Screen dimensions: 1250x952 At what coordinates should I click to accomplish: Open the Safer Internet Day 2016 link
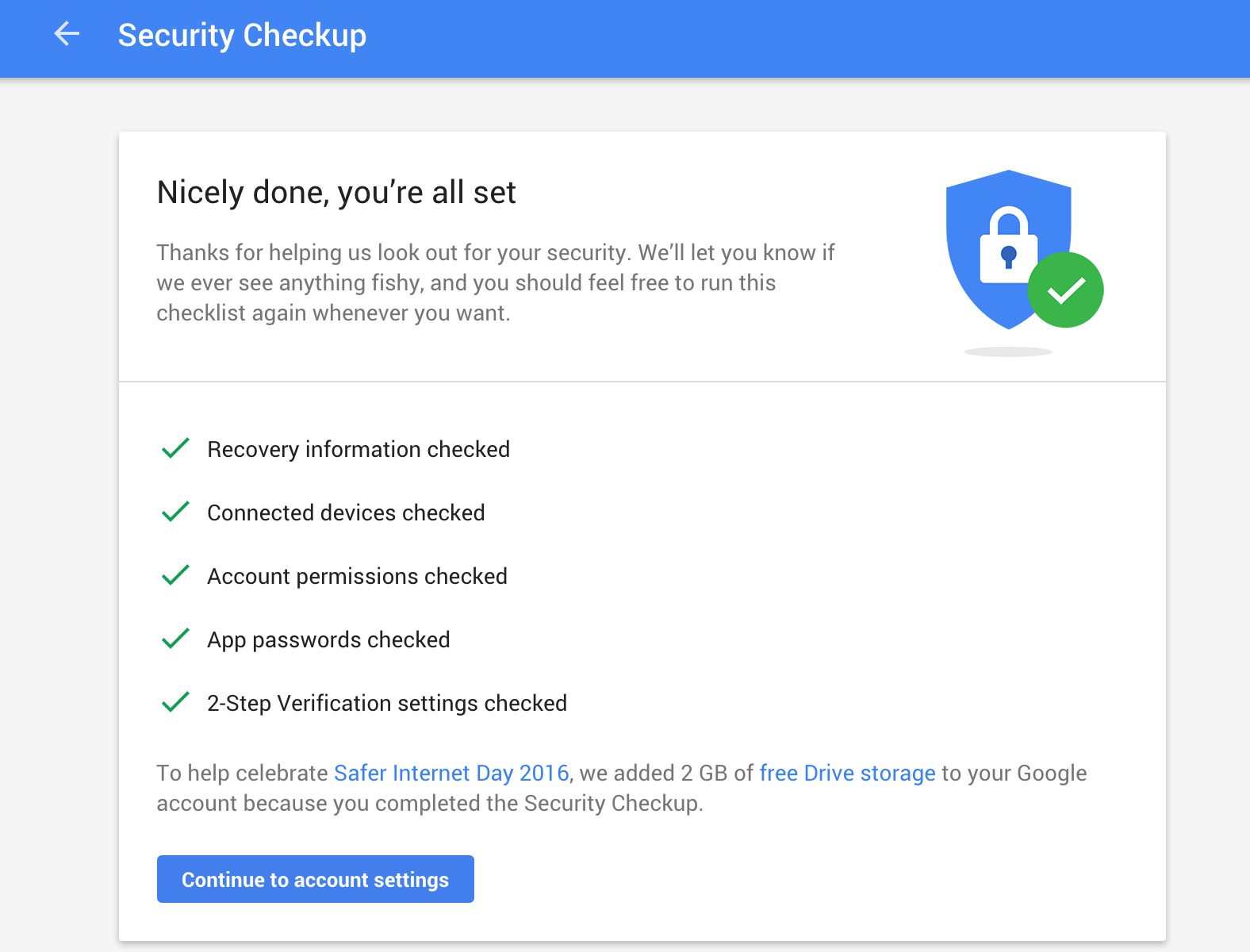click(451, 773)
